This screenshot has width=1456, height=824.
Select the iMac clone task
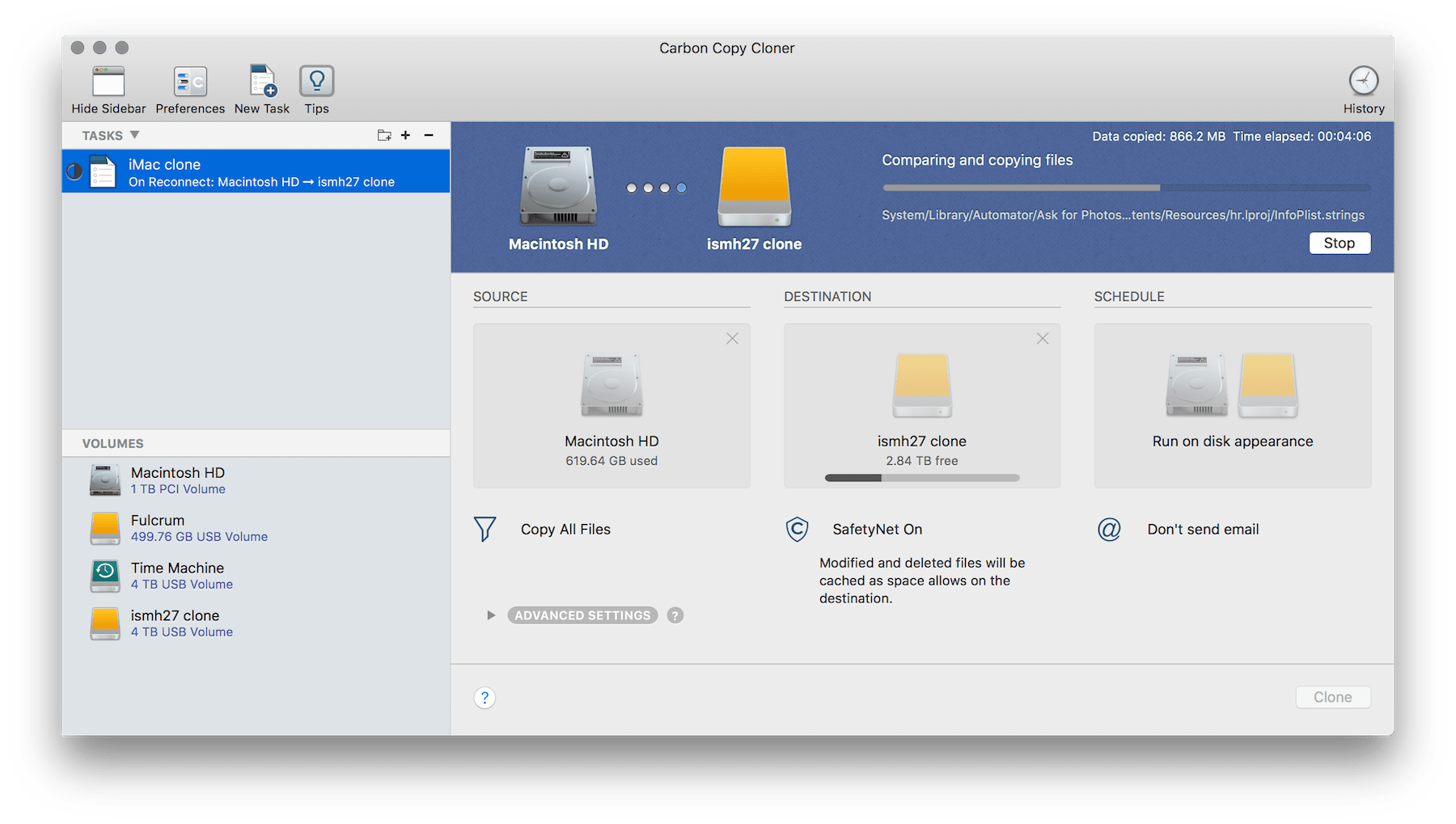coord(256,171)
